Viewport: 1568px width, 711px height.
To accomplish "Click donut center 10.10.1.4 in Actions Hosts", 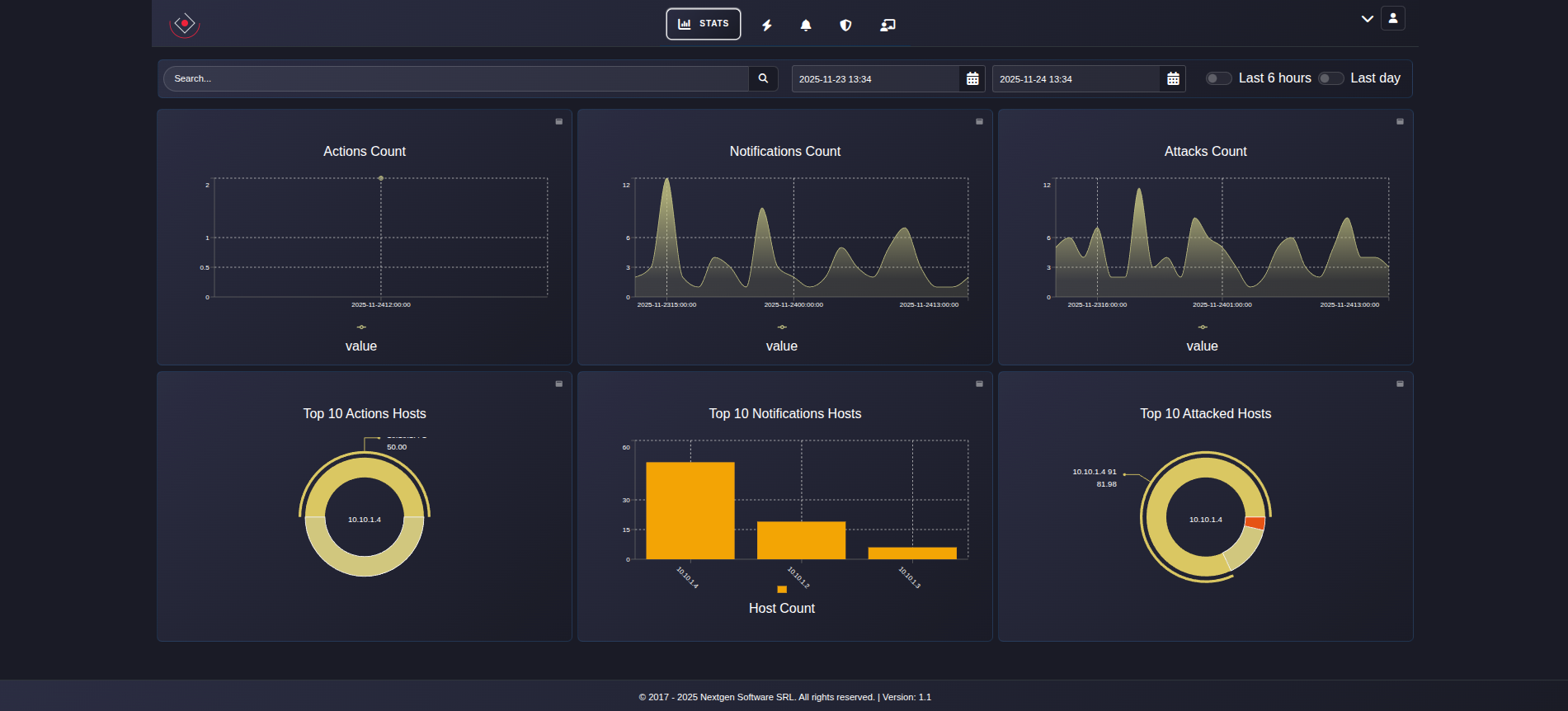I will [365, 520].
